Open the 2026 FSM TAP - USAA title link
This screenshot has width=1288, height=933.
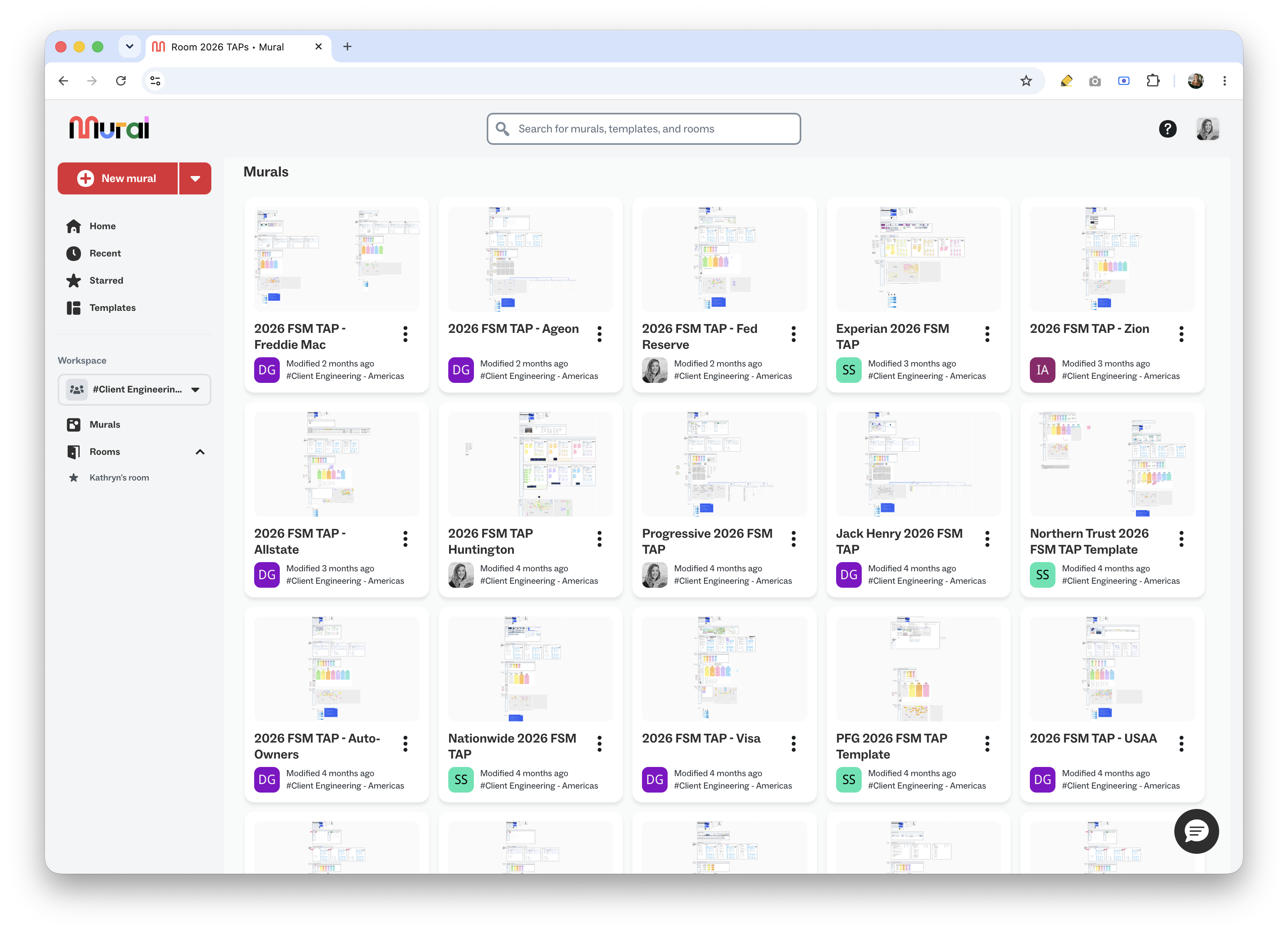1093,739
